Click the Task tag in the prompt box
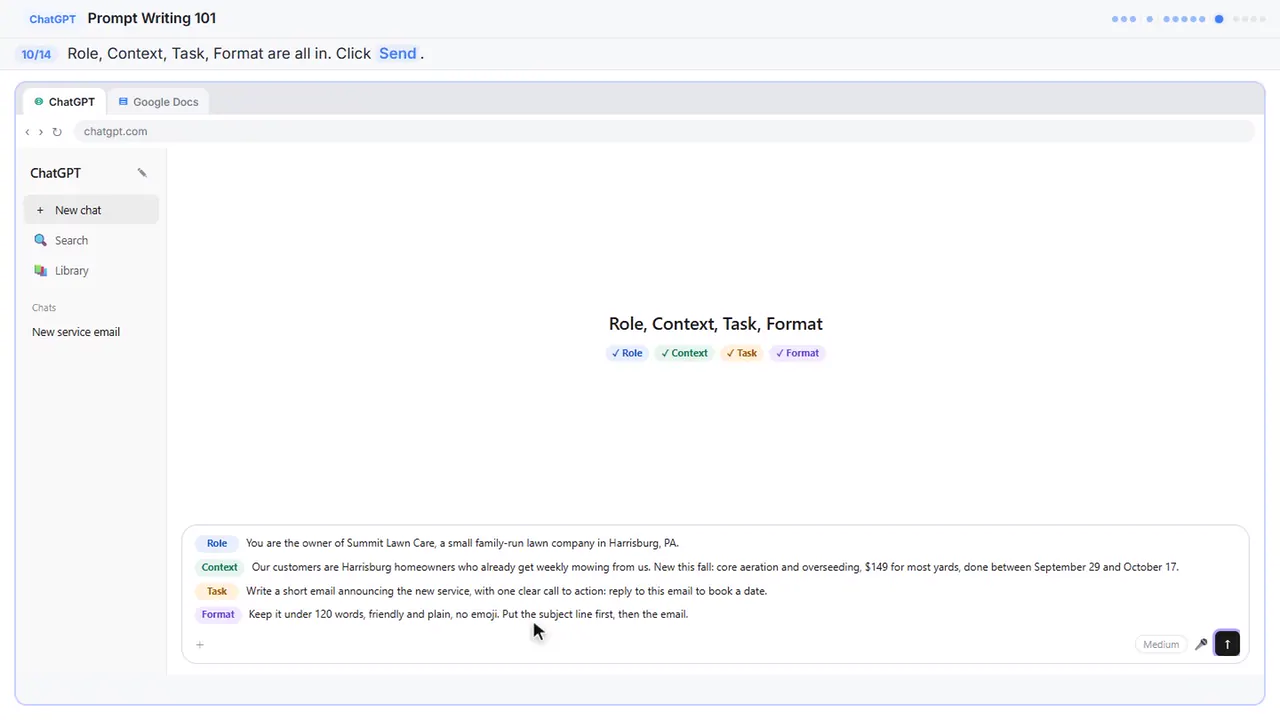1280x720 pixels. tap(217, 591)
